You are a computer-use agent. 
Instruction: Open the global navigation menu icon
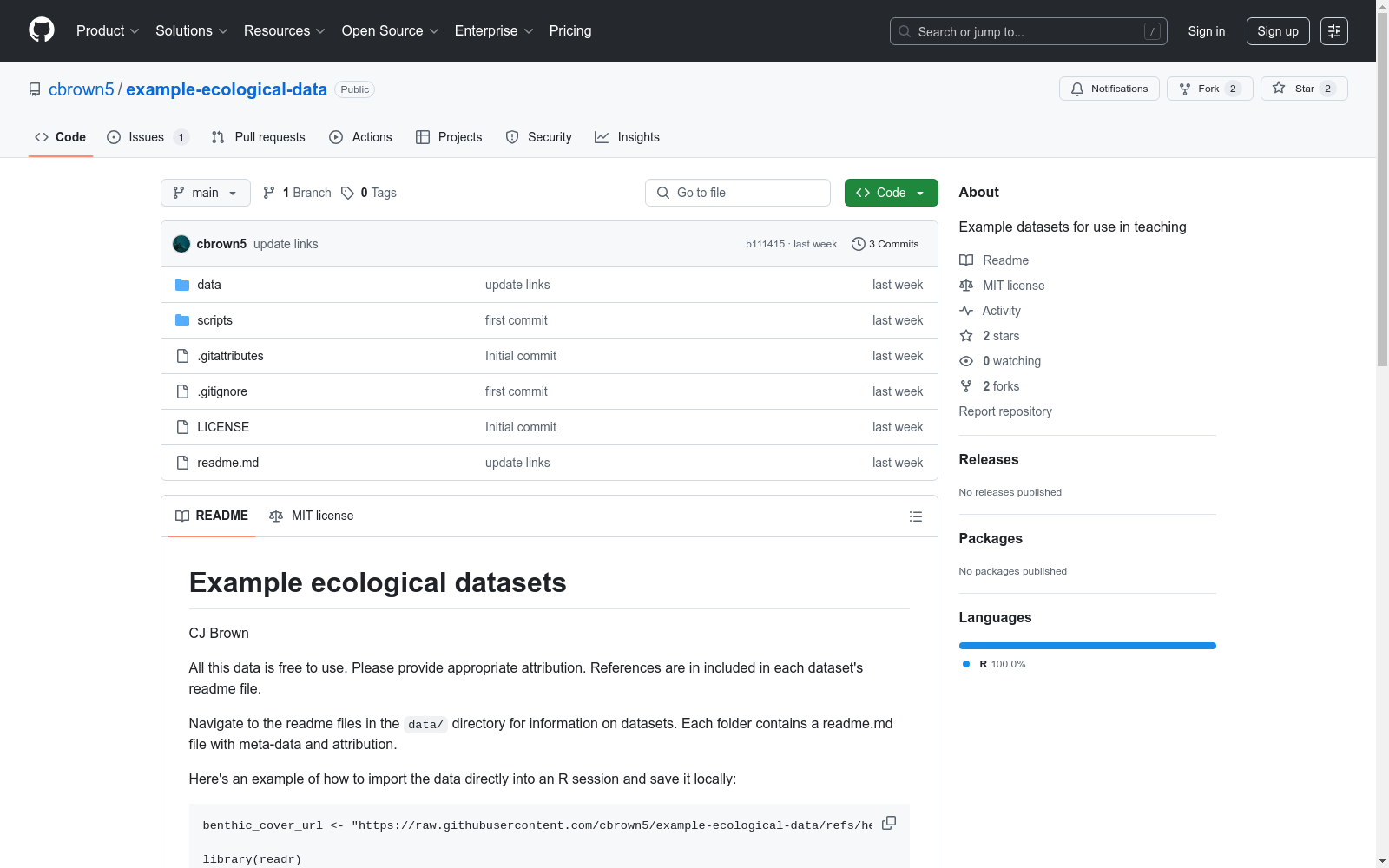tap(1334, 31)
